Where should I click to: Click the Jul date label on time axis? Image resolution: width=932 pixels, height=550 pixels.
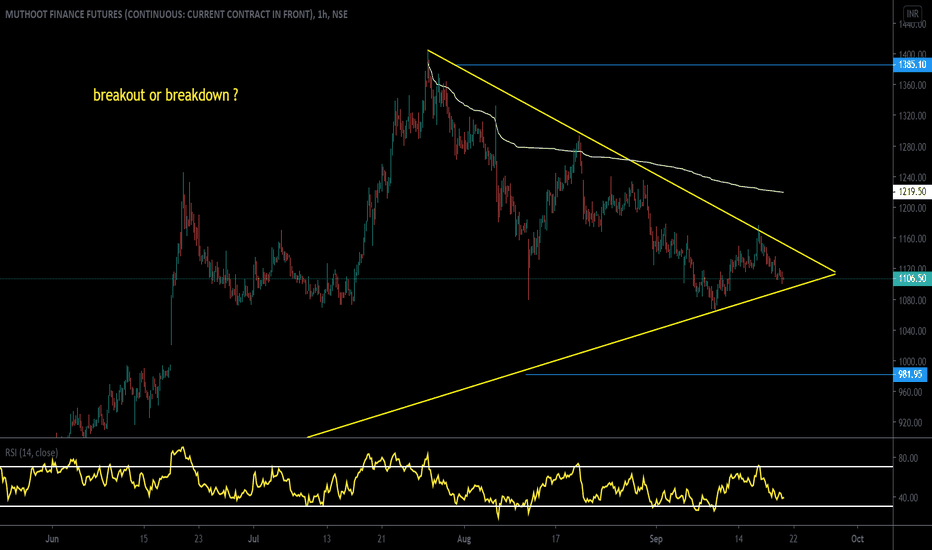pyautogui.click(x=254, y=539)
